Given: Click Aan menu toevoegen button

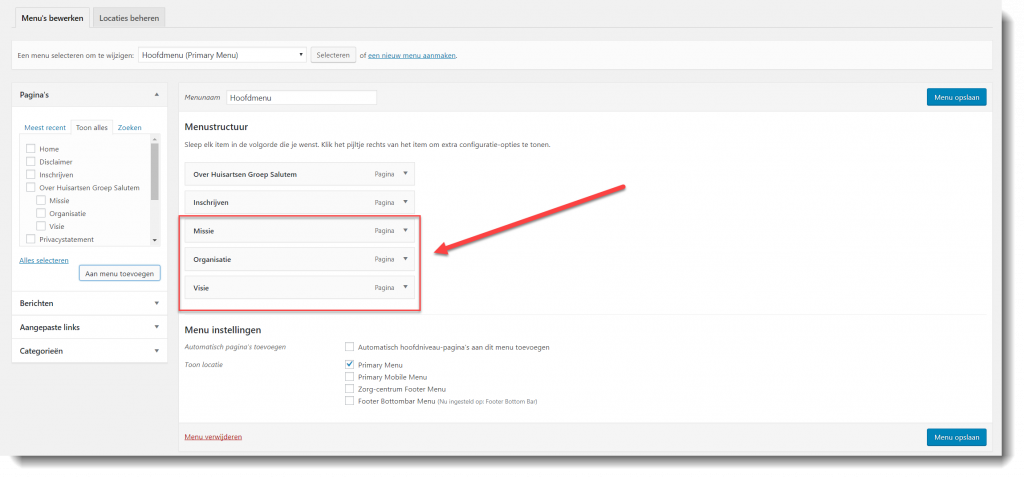Looking at the screenshot, I should coord(120,274).
